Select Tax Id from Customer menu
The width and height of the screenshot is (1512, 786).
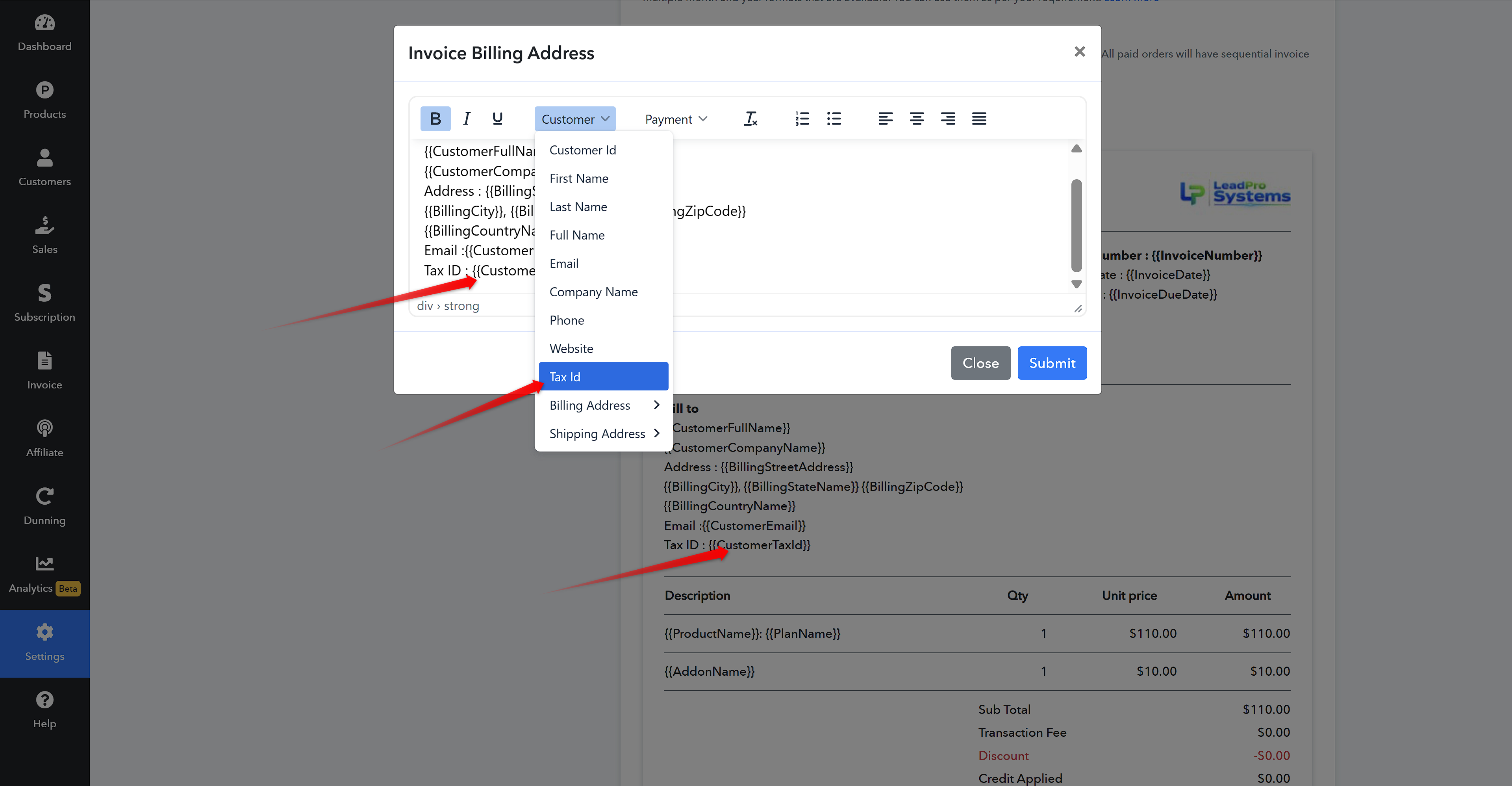click(x=603, y=377)
